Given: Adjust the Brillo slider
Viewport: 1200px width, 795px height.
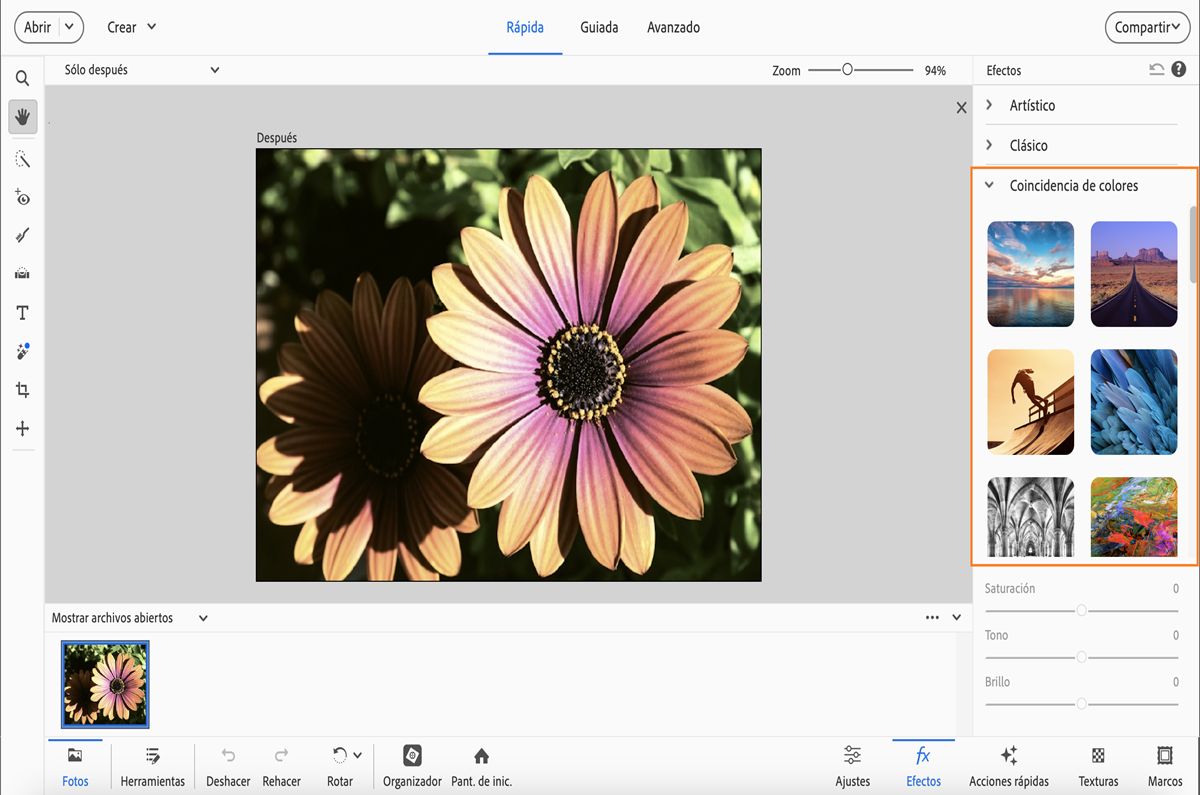Looking at the screenshot, I should (1081, 703).
